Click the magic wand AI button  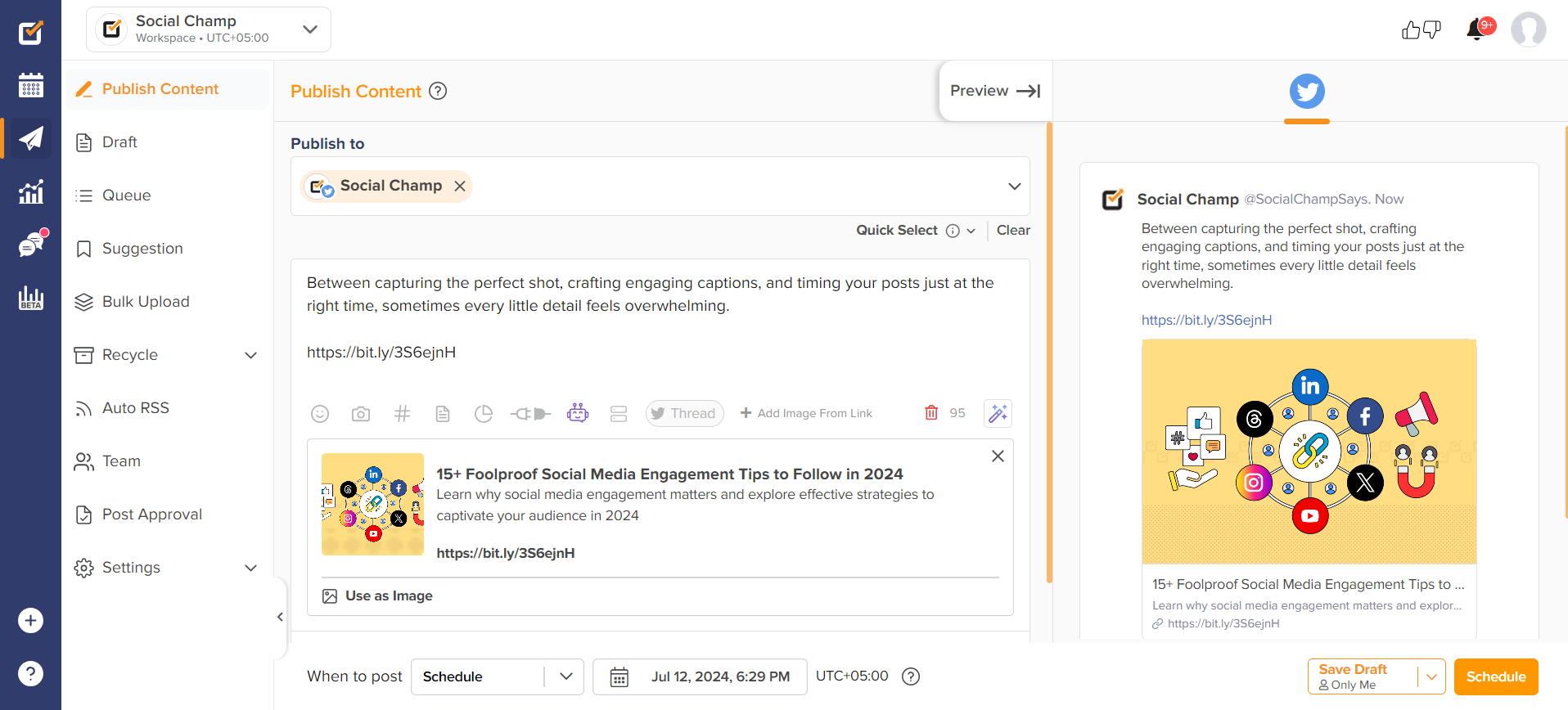(x=998, y=413)
